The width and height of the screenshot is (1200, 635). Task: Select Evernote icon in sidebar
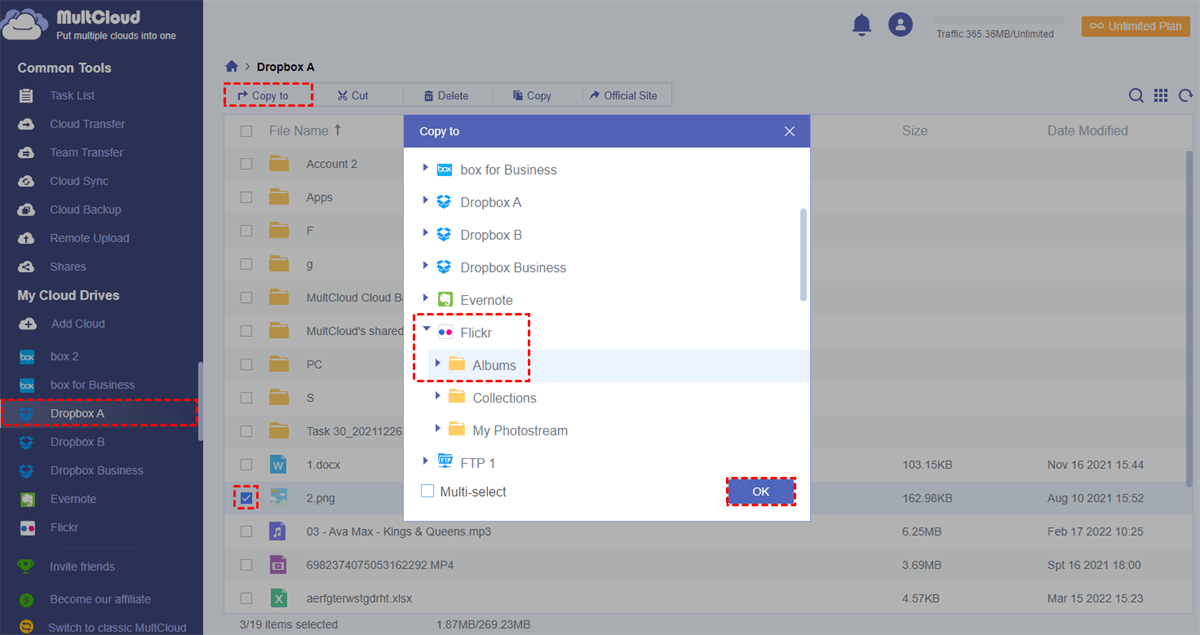pos(28,499)
